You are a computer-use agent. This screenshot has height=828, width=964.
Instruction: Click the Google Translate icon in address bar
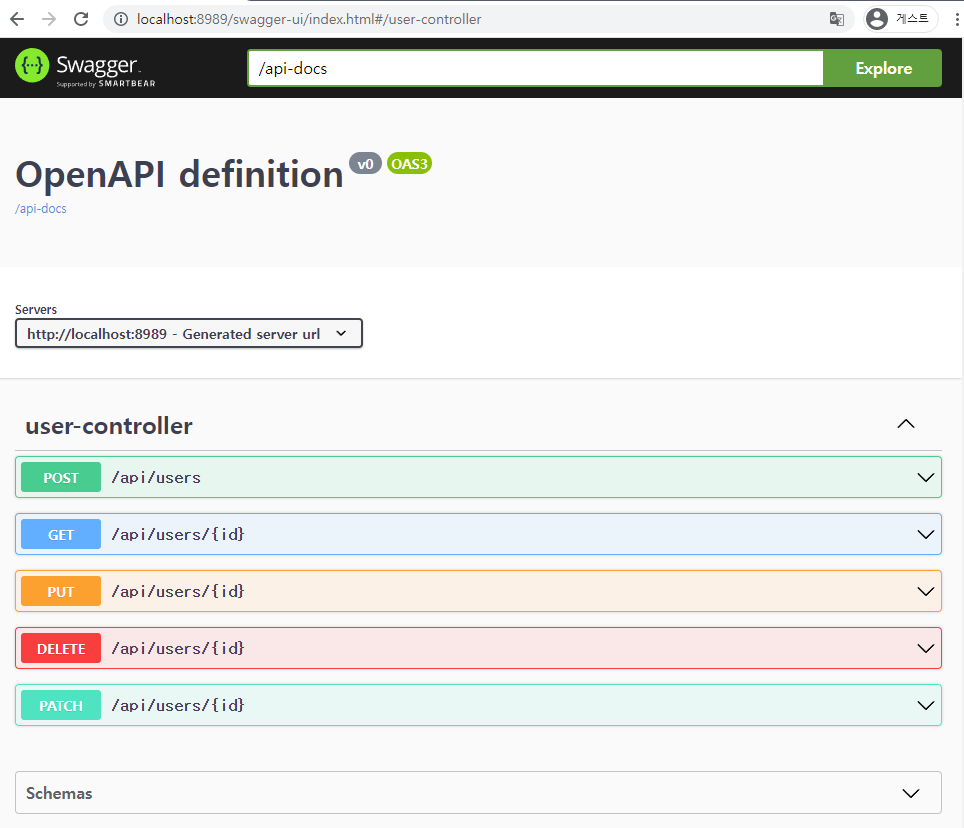[x=836, y=18]
